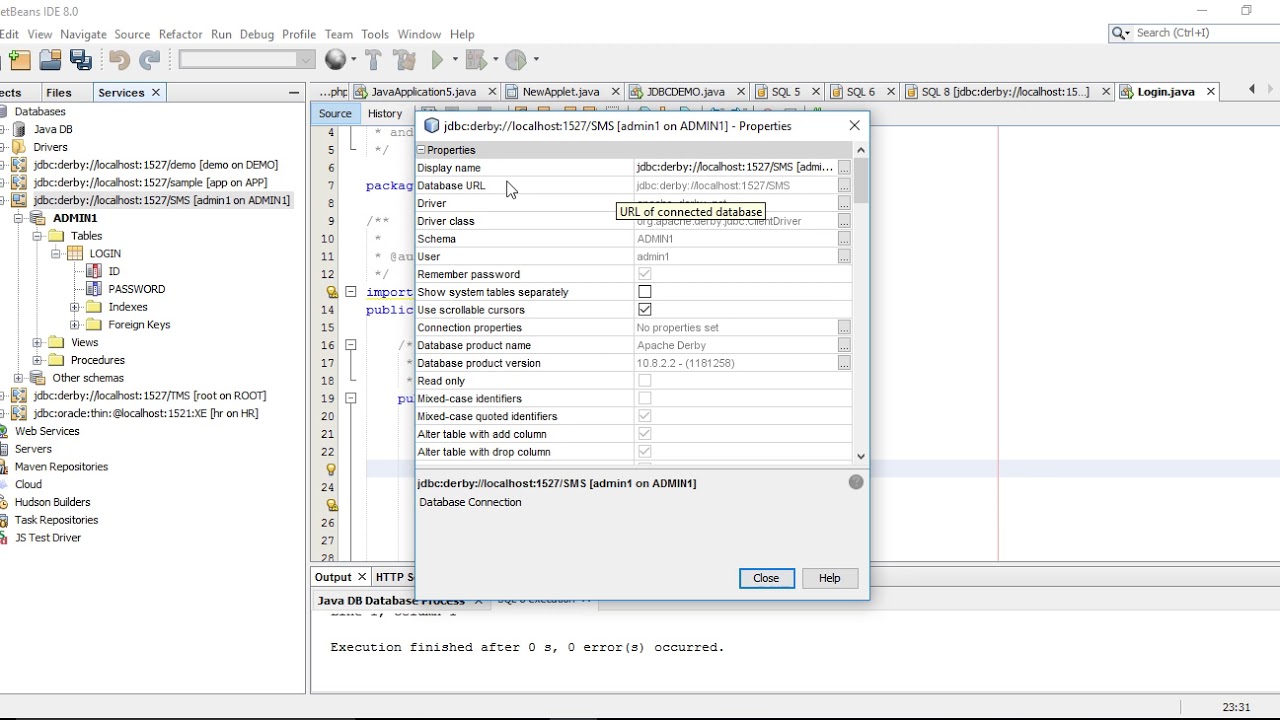Screen dimensions: 1280x720
Task: Click the globe browser icon in toolbar
Action: coord(335,60)
